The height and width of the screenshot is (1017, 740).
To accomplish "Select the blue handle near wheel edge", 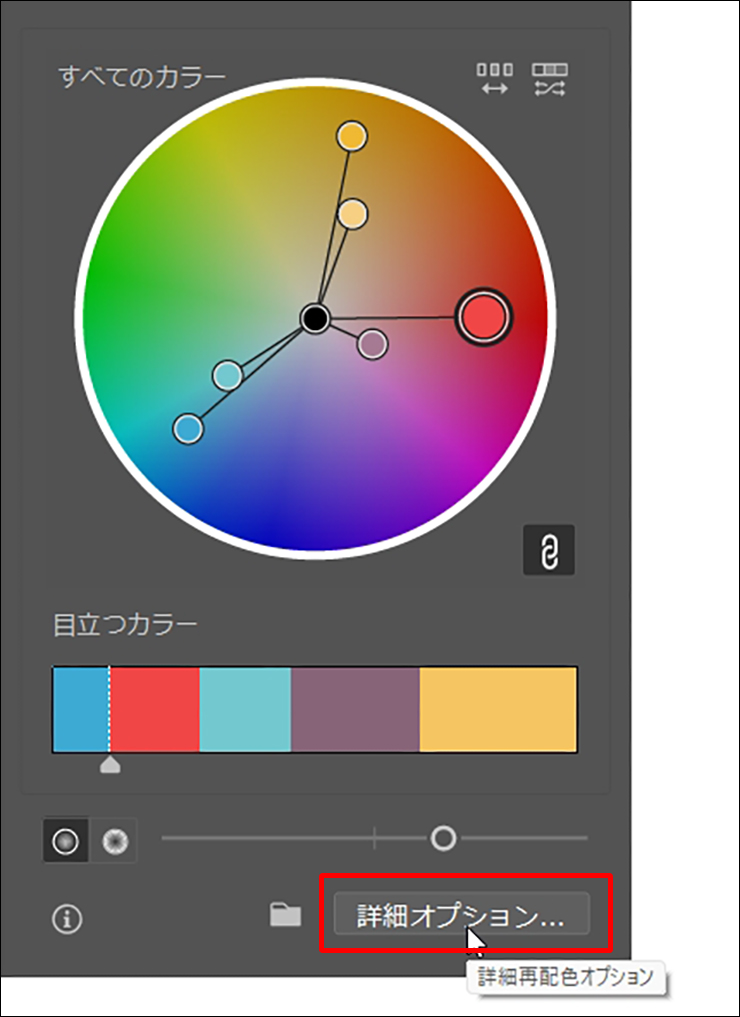I will pyautogui.click(x=188, y=429).
